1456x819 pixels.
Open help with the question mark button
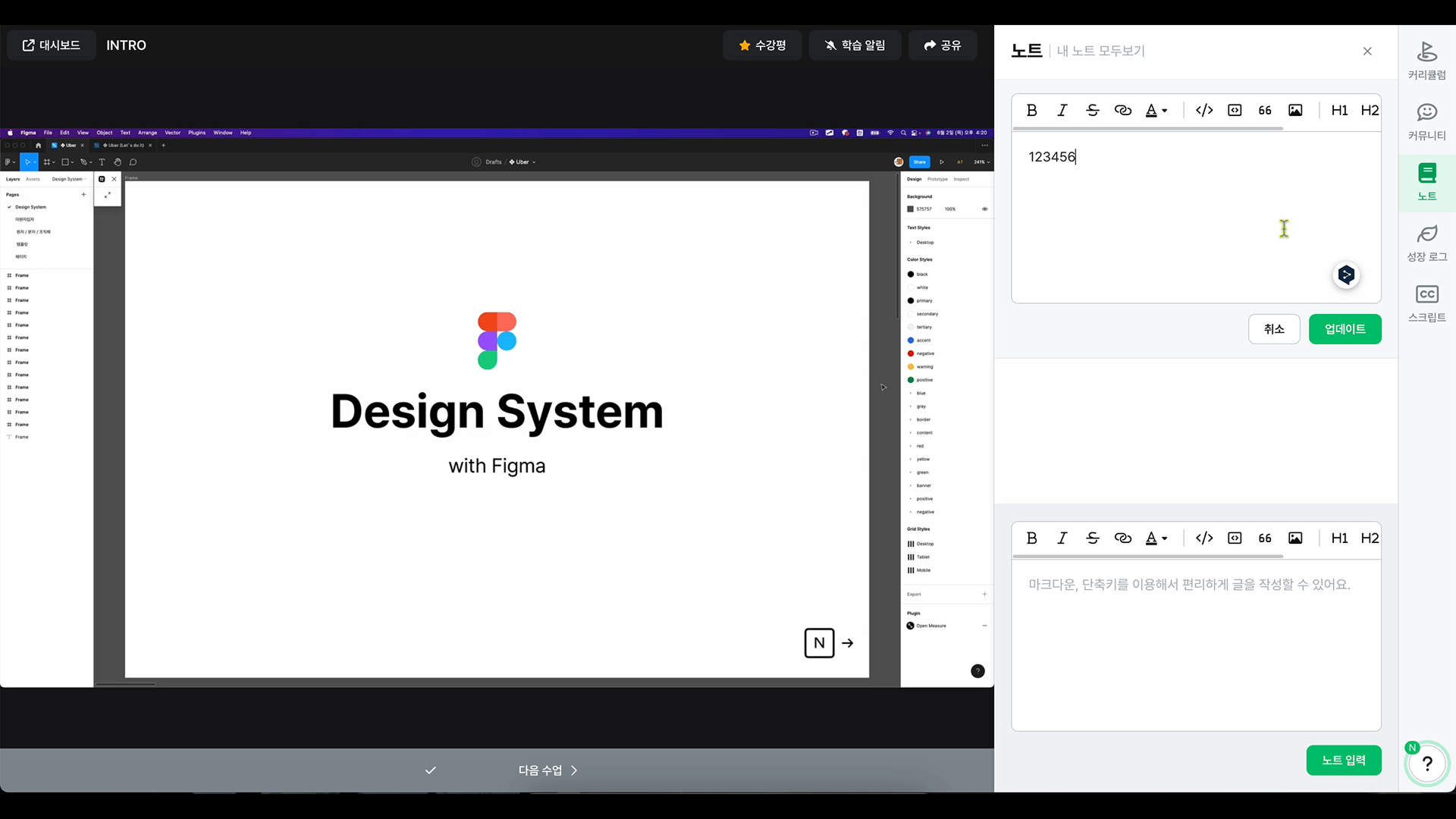pos(1426,764)
